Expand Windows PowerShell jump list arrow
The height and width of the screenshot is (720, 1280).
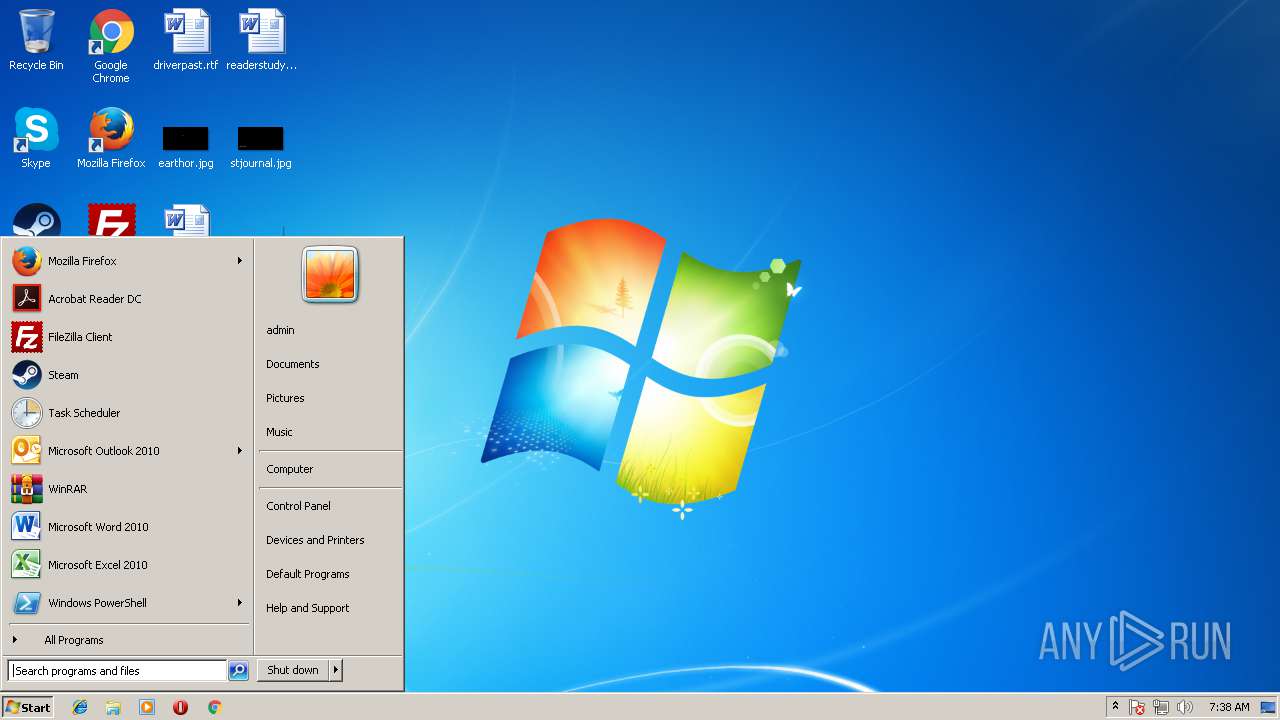pyautogui.click(x=239, y=603)
